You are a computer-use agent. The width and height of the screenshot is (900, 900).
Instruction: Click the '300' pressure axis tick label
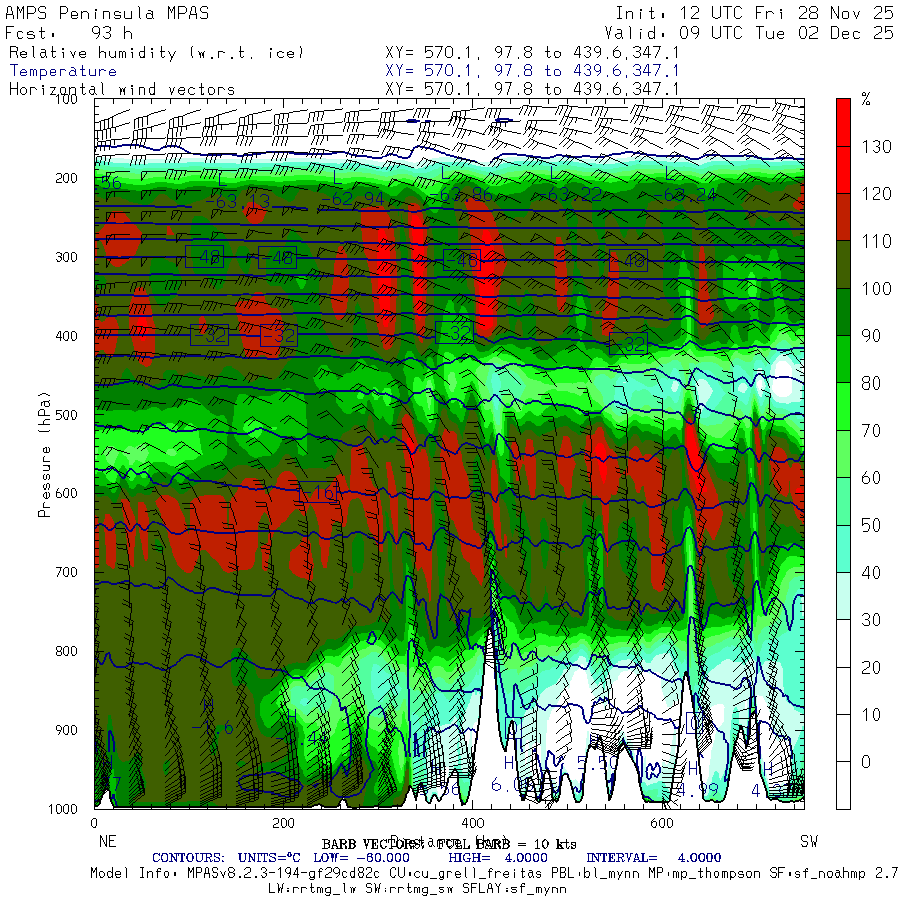[67, 257]
